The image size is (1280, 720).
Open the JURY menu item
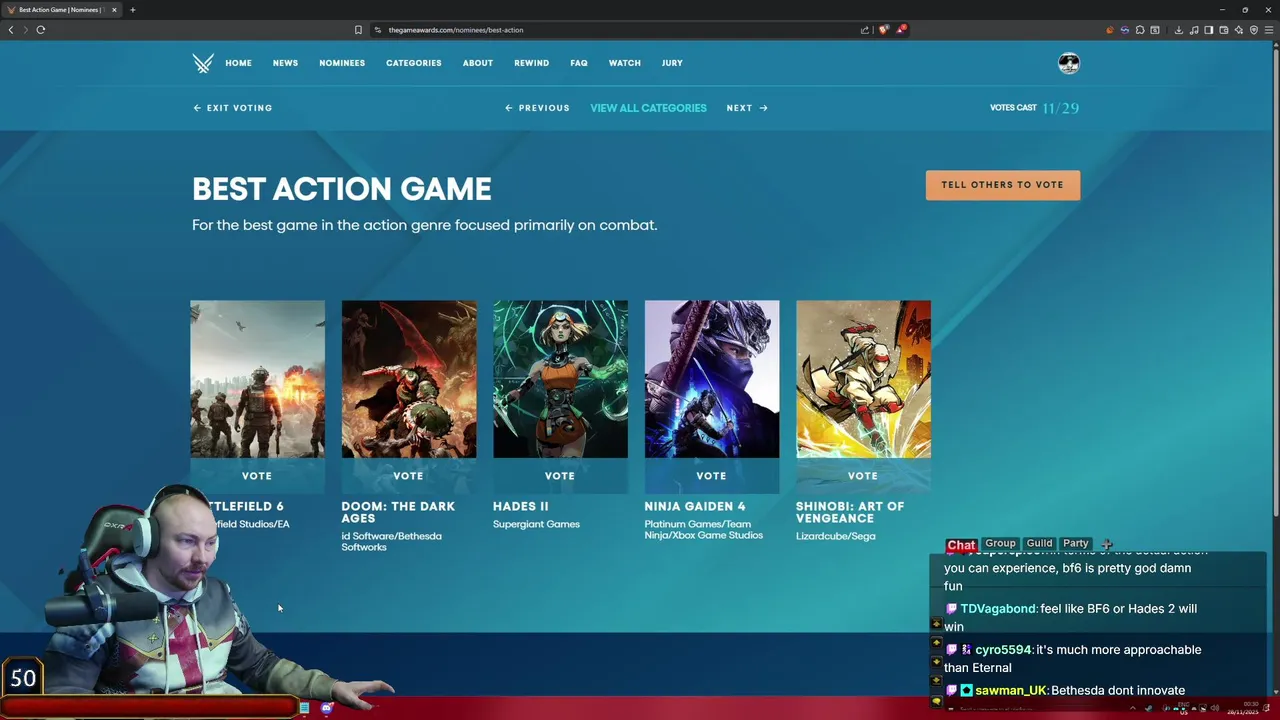(672, 63)
